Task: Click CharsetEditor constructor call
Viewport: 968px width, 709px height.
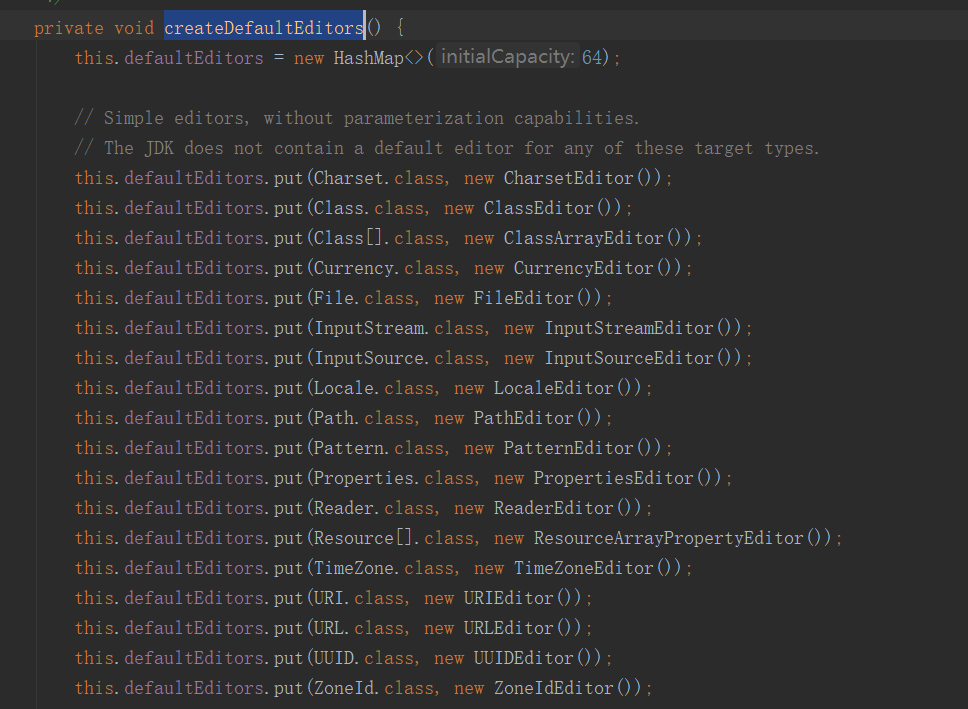Action: pyautogui.click(x=582, y=178)
